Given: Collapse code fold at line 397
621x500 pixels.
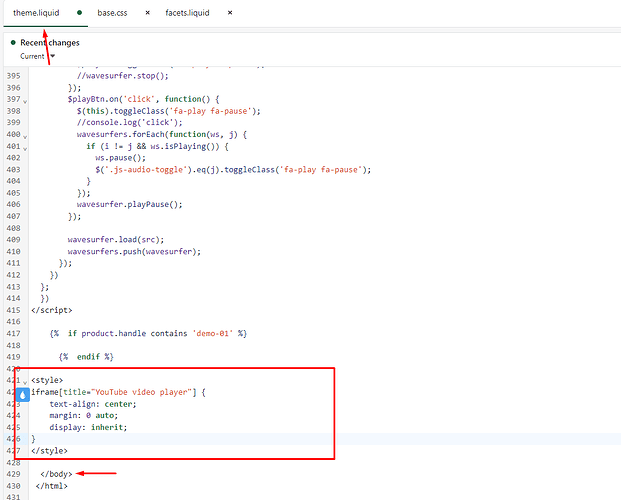Looking at the screenshot, I should click(x=23, y=101).
